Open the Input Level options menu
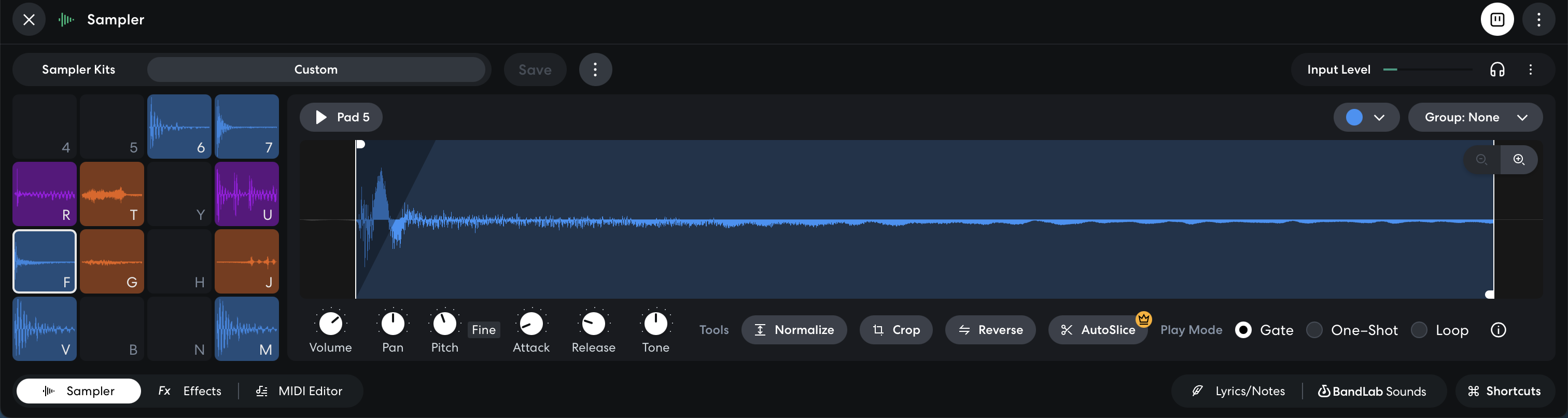 tap(1530, 69)
